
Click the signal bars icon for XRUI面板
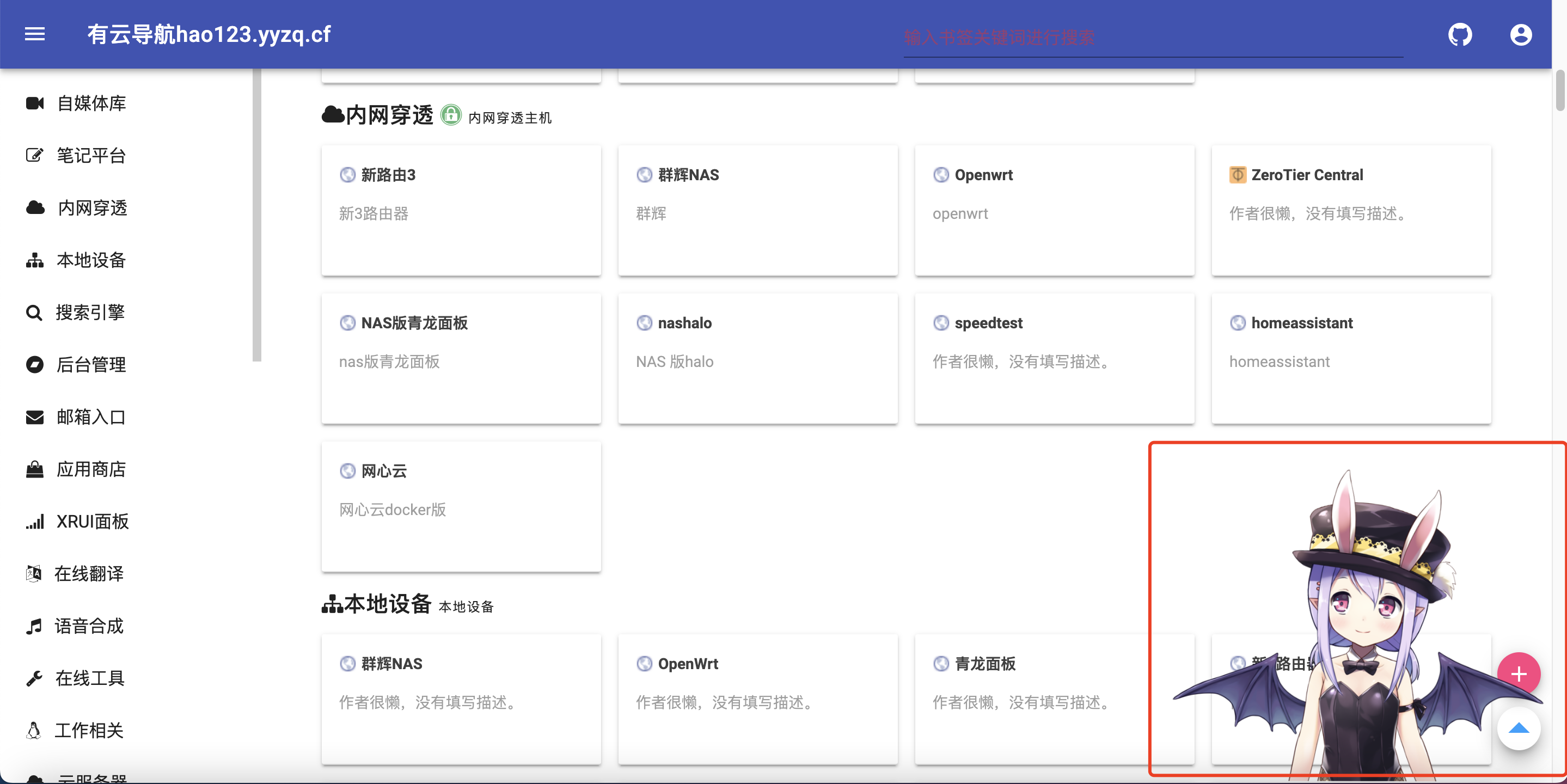tap(35, 522)
